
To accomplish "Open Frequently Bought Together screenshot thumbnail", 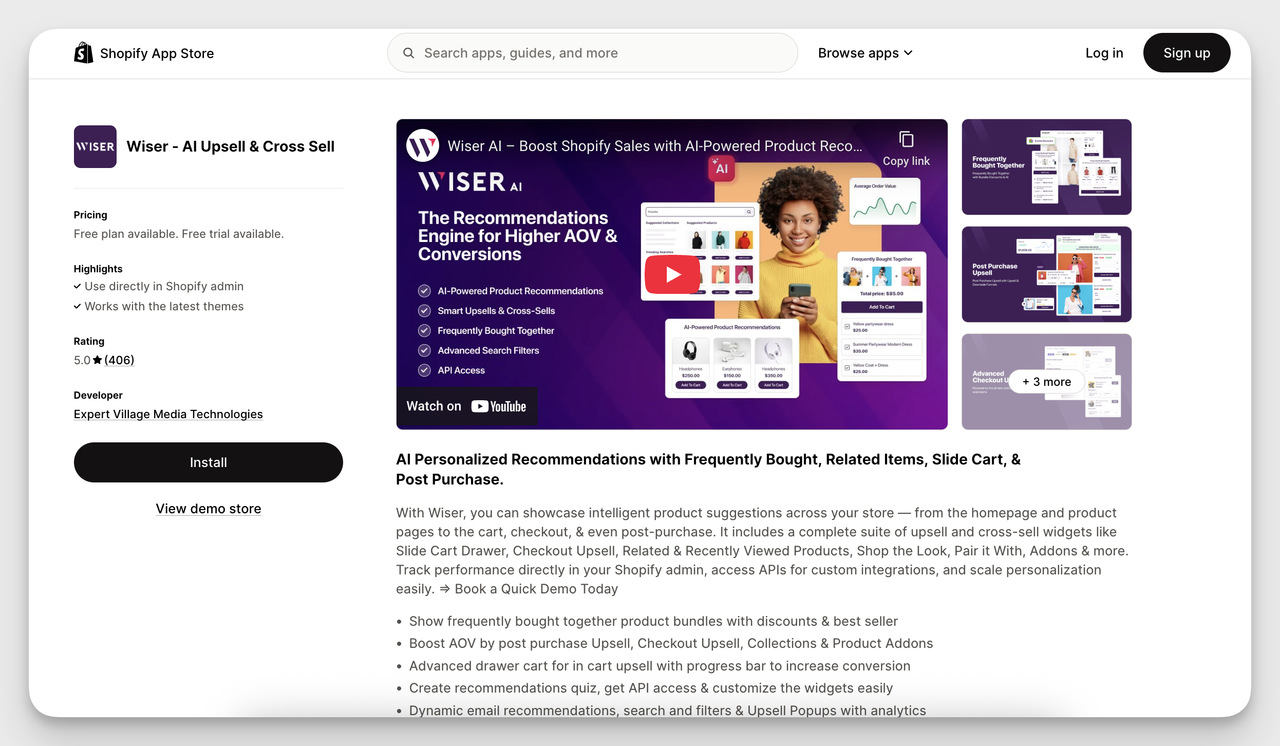I will coord(1046,167).
